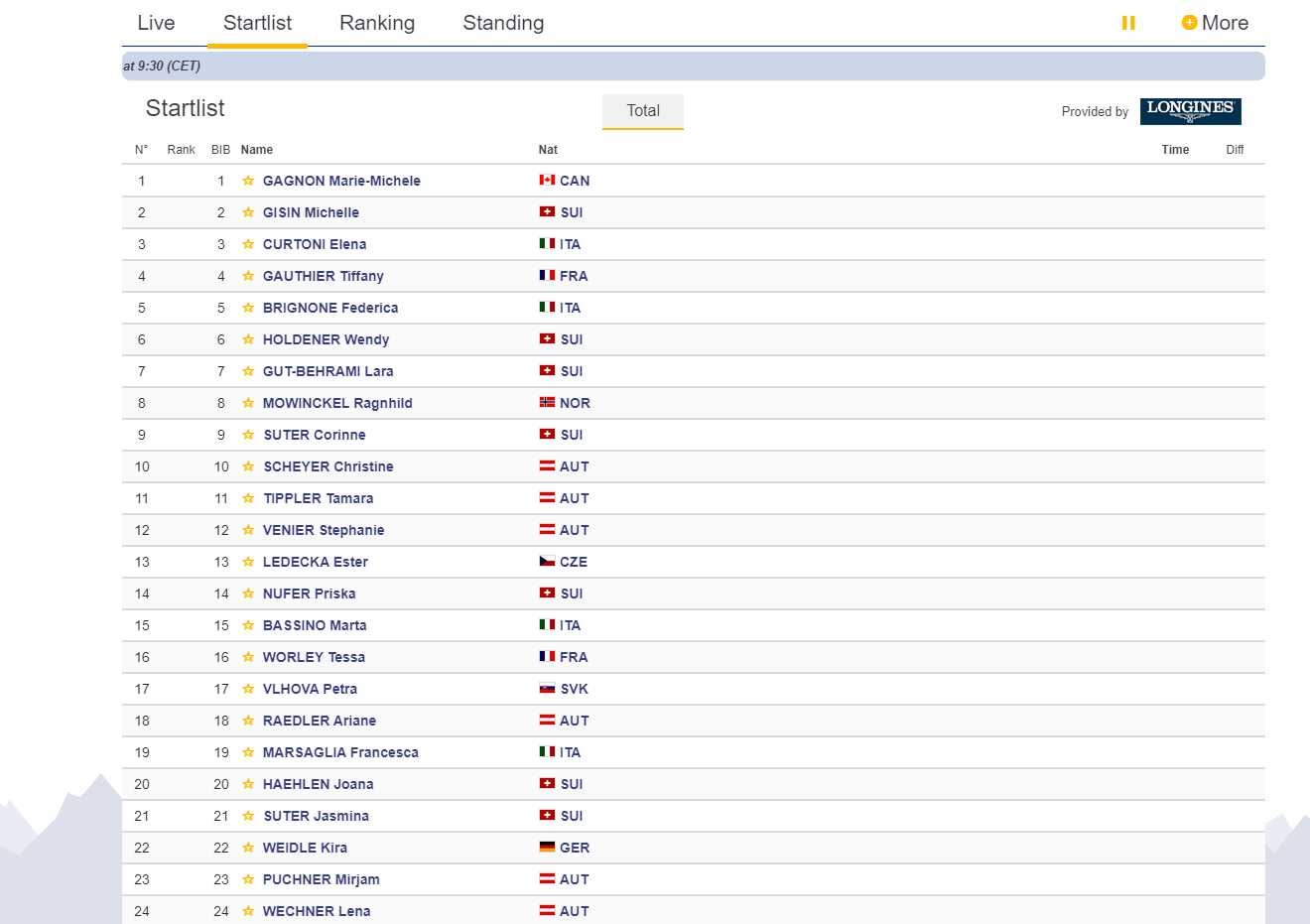Click the Czech flag next to LEDECKA
Image resolution: width=1310 pixels, height=924 pixels.
[547, 562]
